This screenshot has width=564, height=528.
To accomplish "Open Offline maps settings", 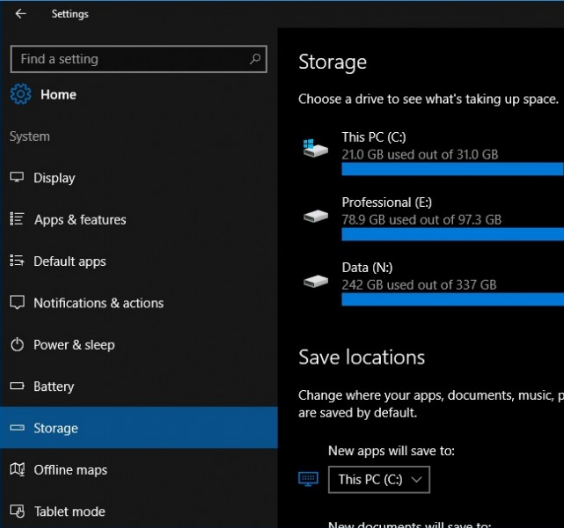I will [x=139, y=470].
